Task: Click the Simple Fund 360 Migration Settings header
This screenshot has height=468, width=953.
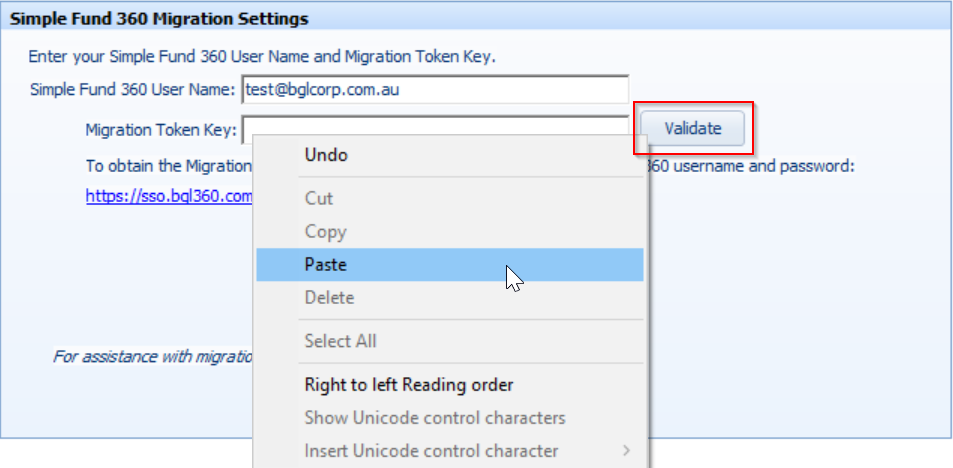Action: click(159, 19)
